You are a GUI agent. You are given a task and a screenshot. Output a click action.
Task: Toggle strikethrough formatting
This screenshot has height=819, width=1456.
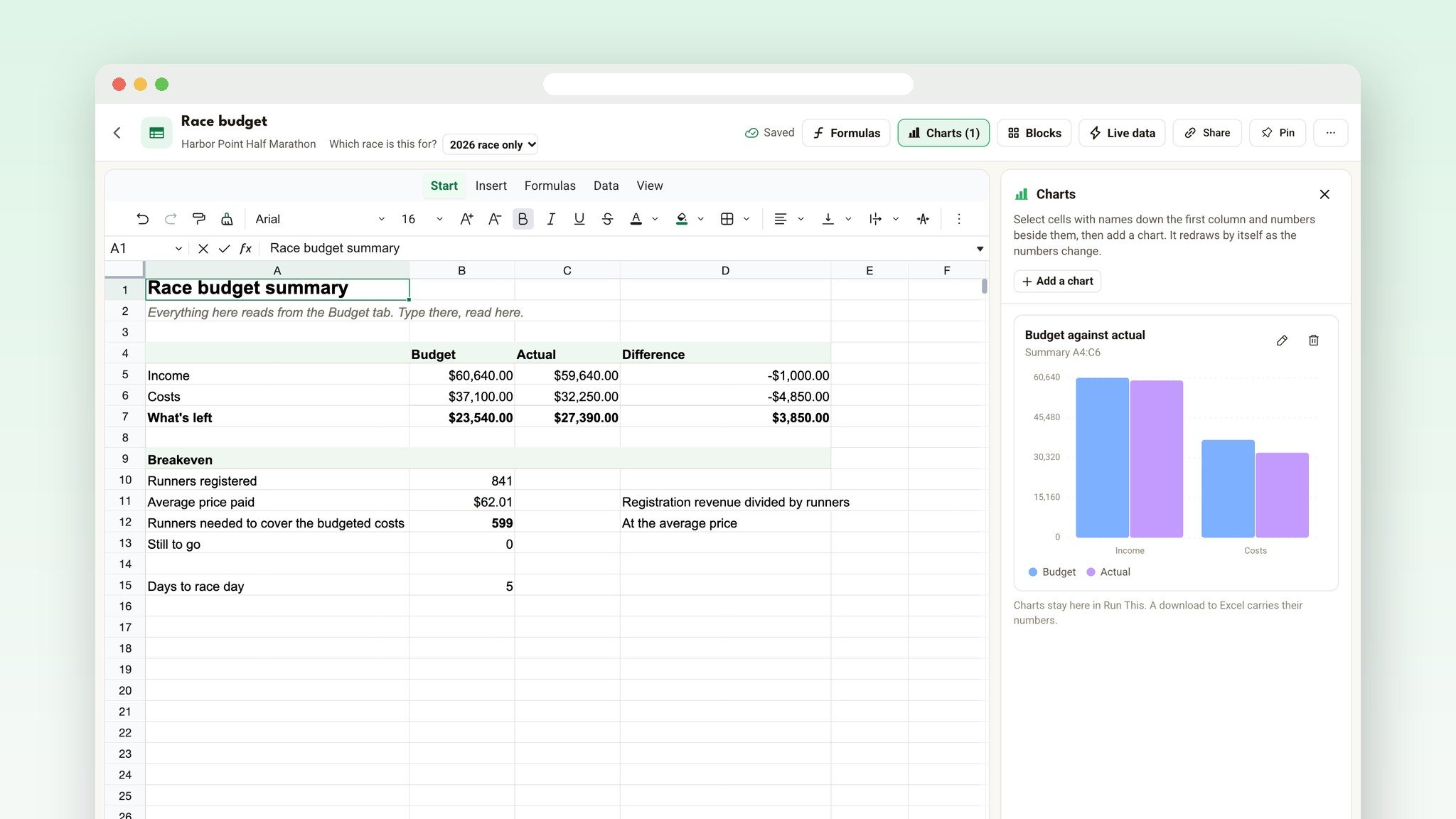pos(607,219)
